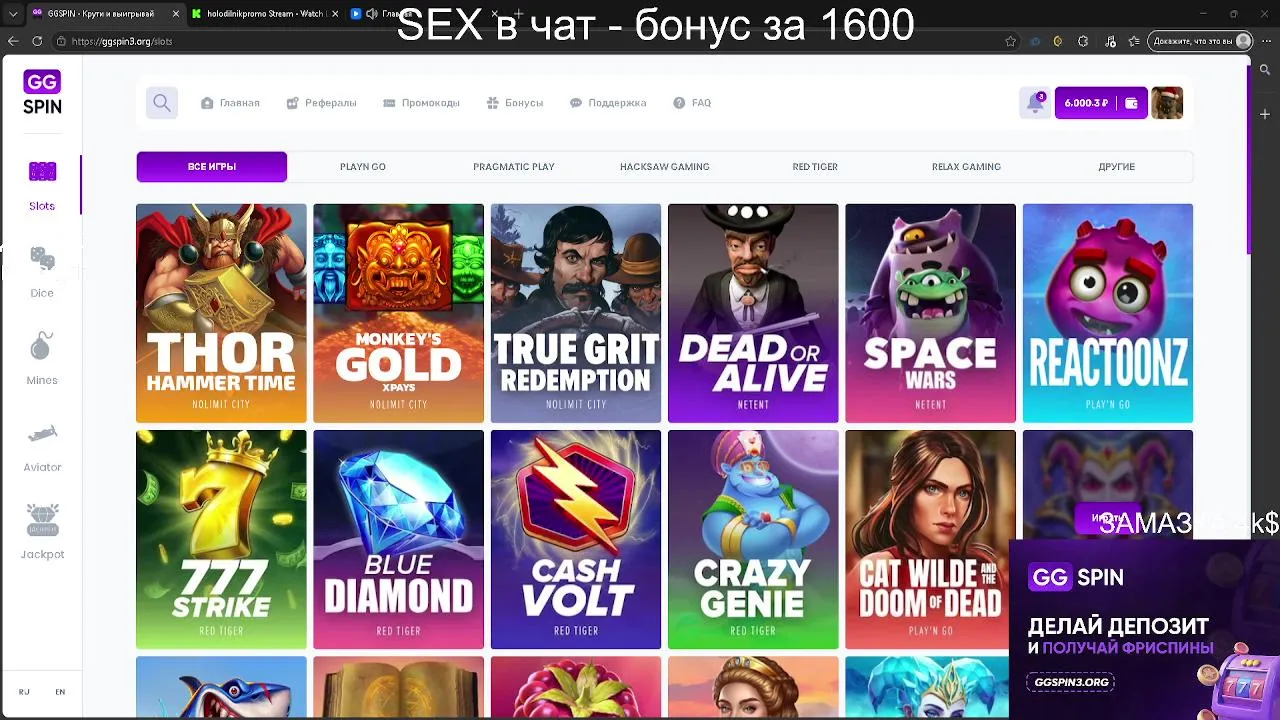Viewport: 1280px width, 720px height.
Task: Open Бонусы in the top navigation
Action: click(515, 103)
